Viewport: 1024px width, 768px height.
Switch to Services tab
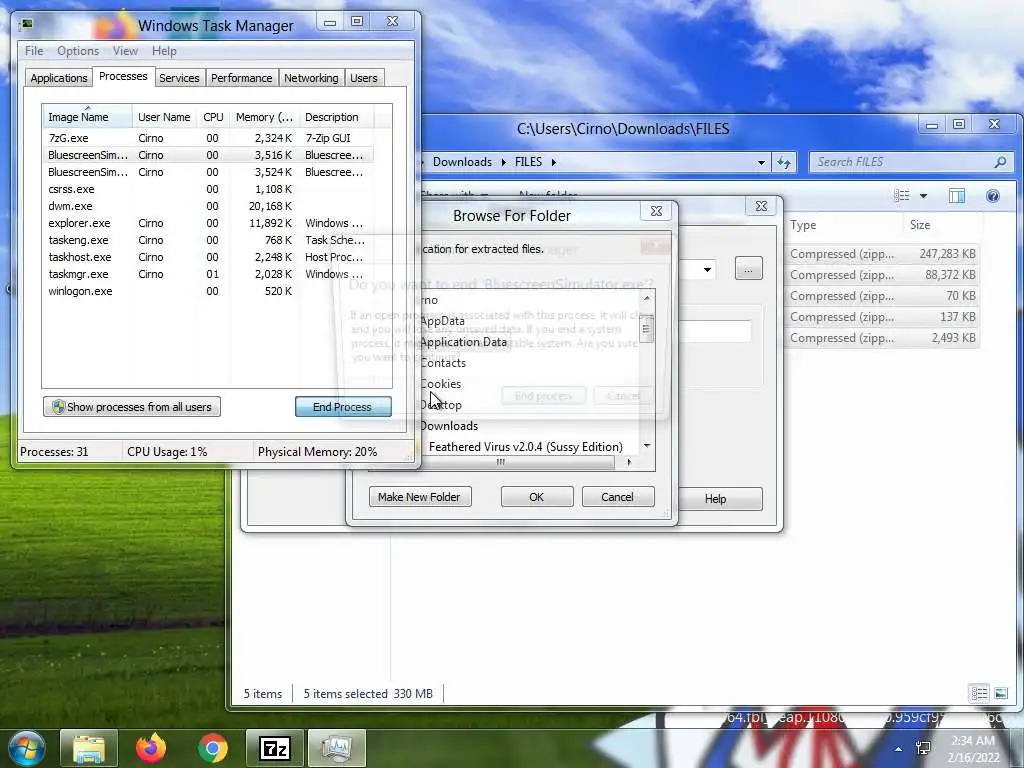click(x=179, y=78)
